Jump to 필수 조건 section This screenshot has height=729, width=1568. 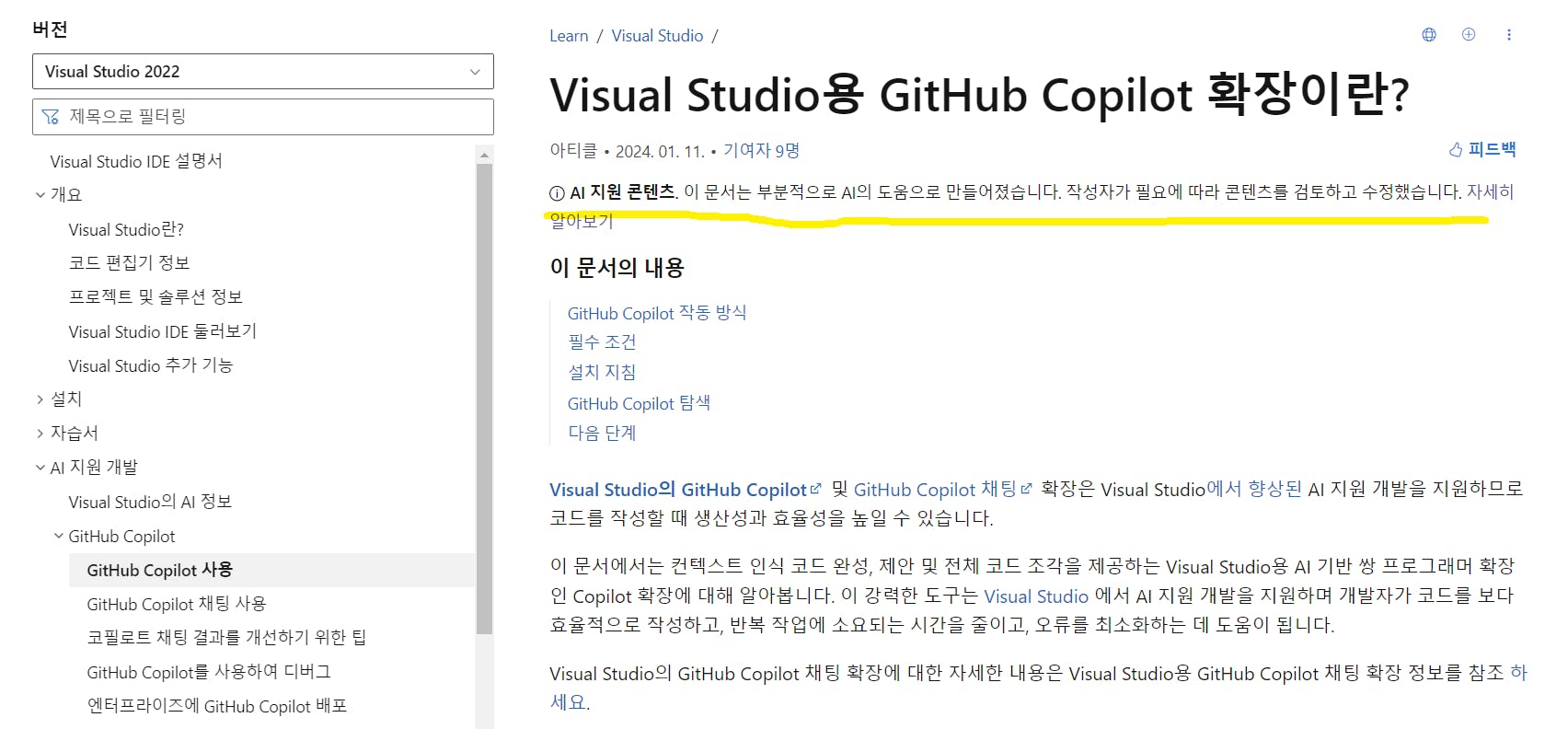coord(602,342)
